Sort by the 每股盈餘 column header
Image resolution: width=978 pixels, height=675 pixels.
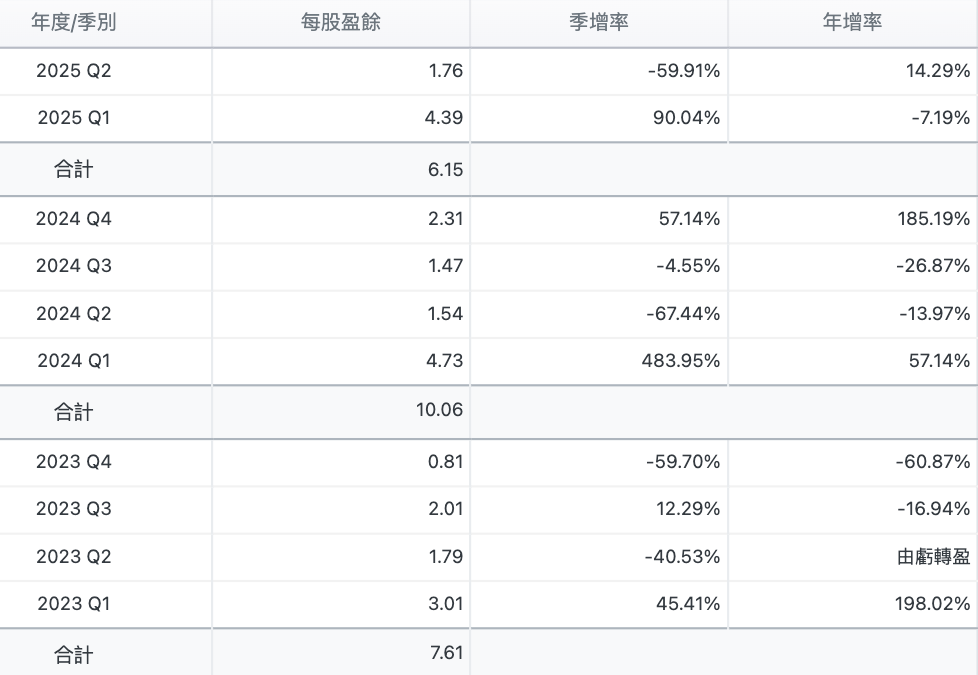(340, 22)
